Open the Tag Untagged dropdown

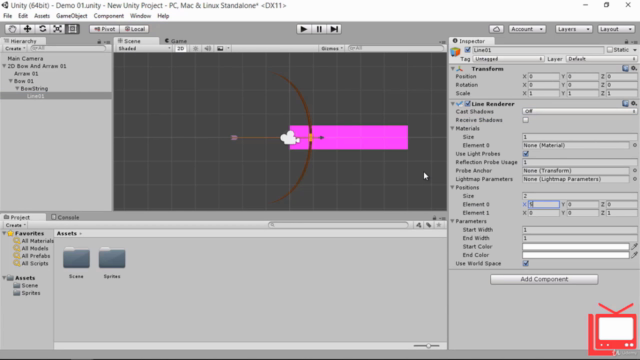click(508, 59)
